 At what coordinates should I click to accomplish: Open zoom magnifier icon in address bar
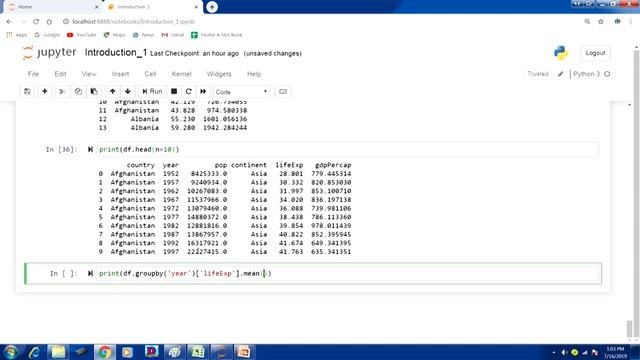[x=587, y=22]
